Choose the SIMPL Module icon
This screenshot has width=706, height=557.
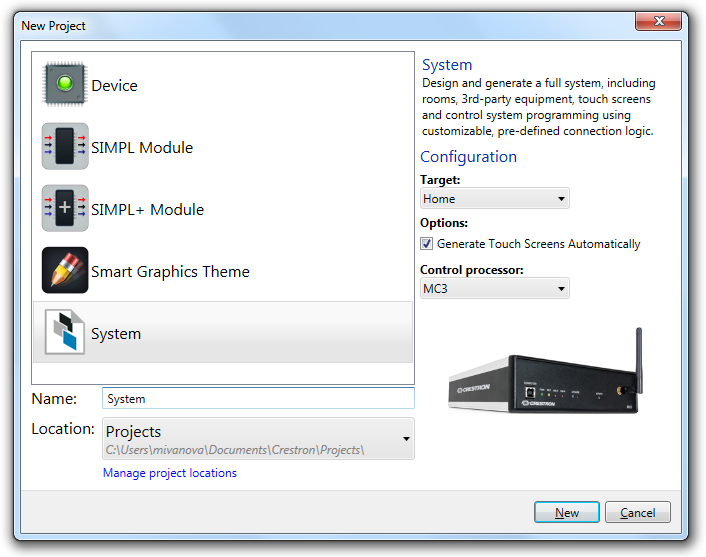(65, 146)
